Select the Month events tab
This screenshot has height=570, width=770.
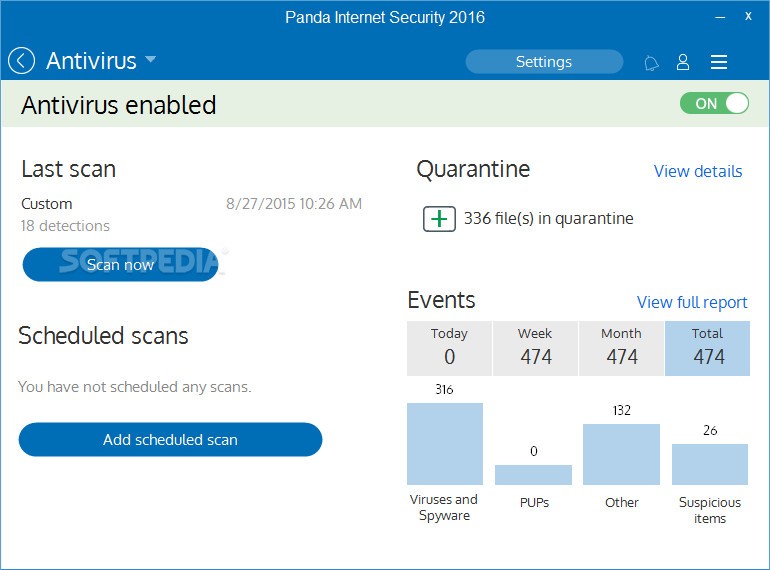click(x=621, y=348)
